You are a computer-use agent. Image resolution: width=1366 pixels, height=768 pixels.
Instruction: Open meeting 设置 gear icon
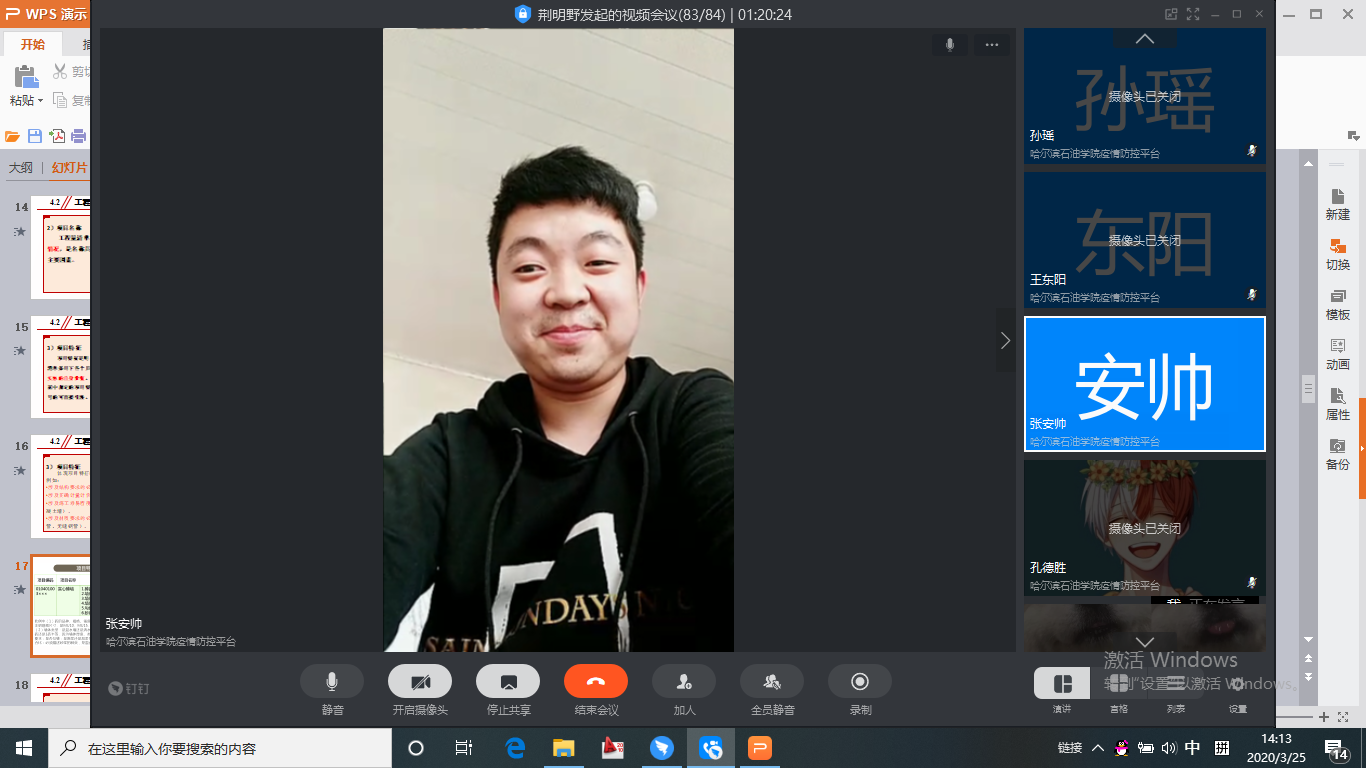tap(1237, 684)
